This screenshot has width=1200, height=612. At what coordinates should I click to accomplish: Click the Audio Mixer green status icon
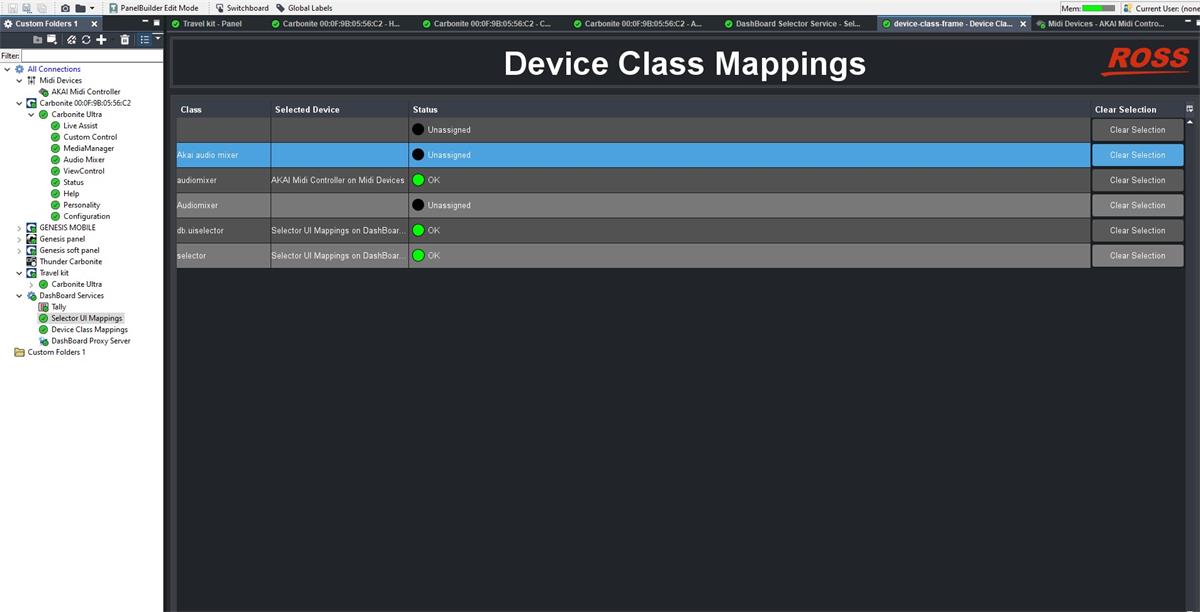click(x=55, y=159)
